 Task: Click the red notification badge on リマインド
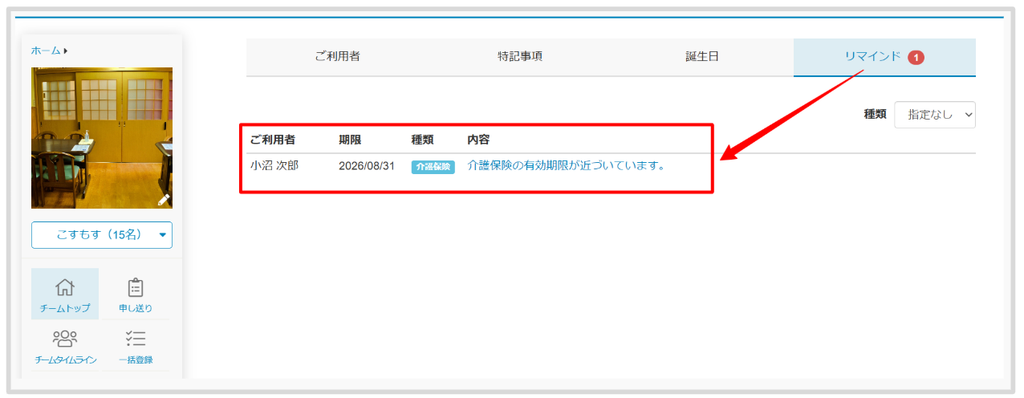coord(916,58)
